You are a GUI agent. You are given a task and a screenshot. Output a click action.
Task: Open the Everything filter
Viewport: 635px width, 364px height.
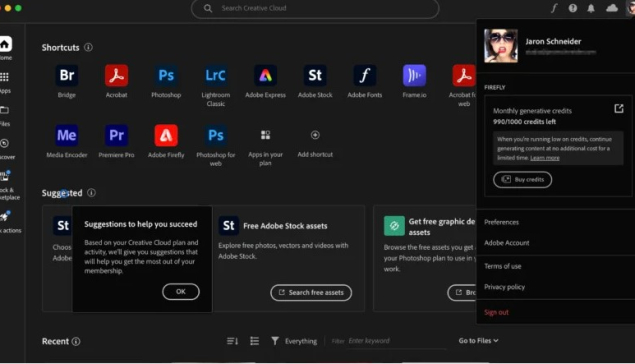tap(294, 341)
